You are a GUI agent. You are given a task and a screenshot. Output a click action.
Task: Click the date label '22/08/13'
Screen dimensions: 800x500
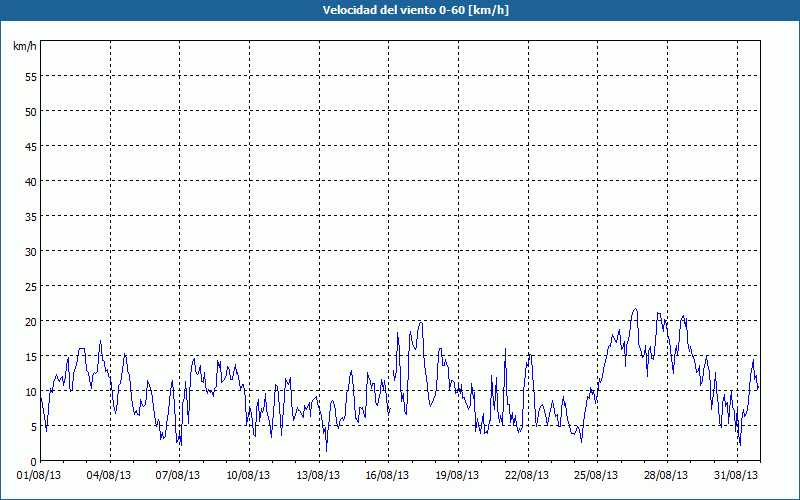527,475
